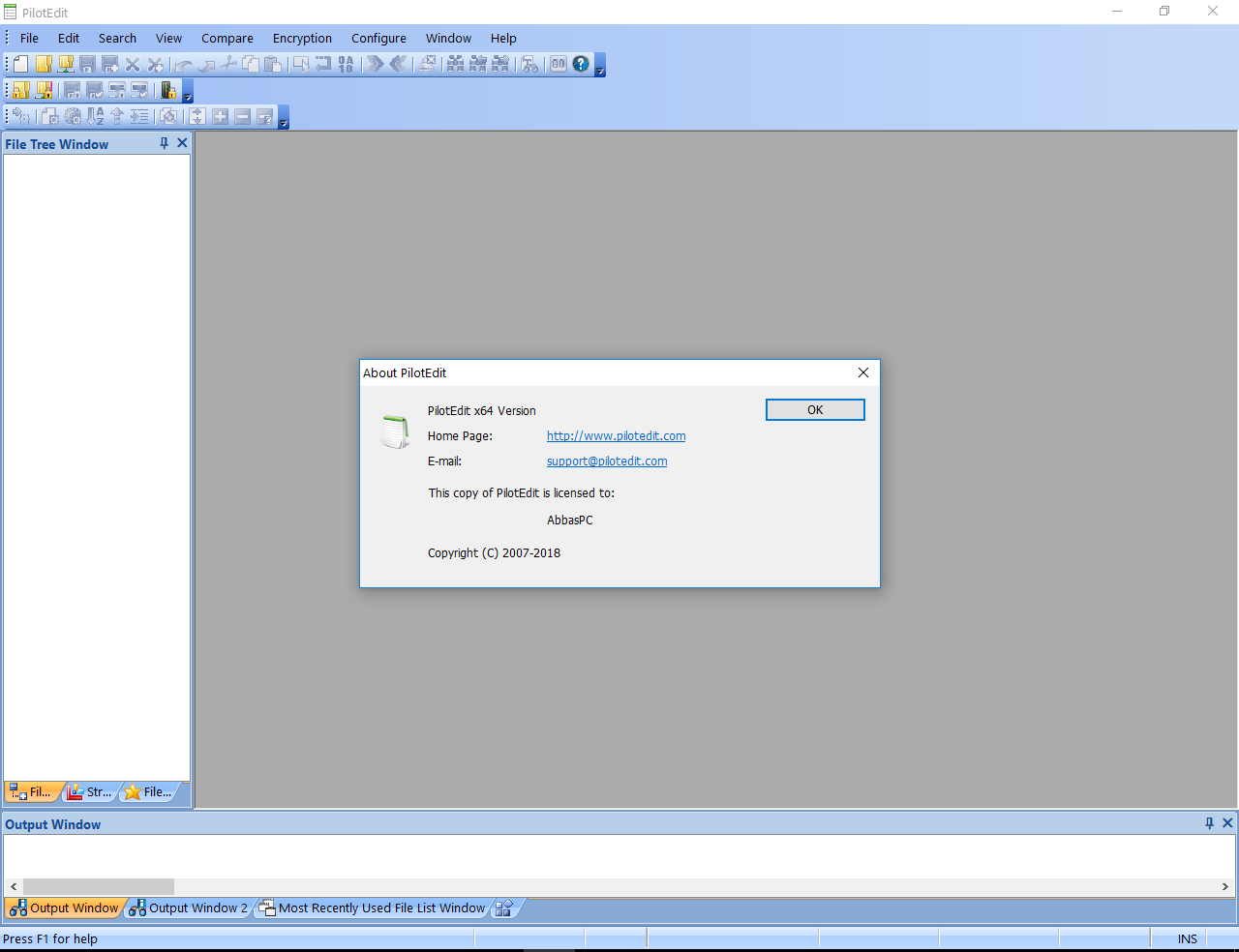
Task: Open the Encryption menu
Action: 302,38
